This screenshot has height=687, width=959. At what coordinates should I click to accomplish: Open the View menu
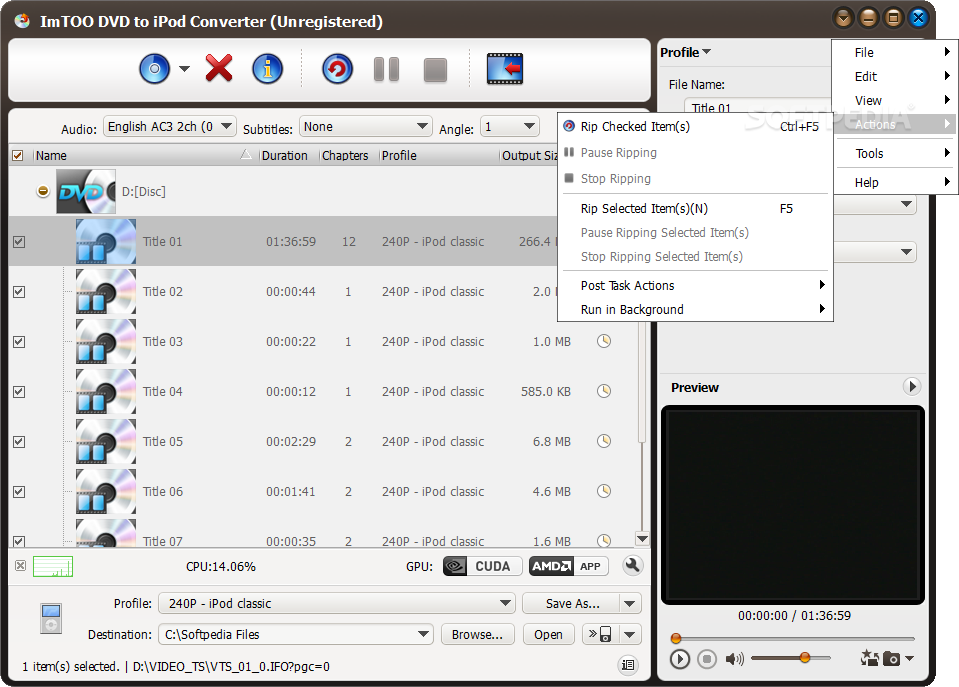[x=895, y=100]
